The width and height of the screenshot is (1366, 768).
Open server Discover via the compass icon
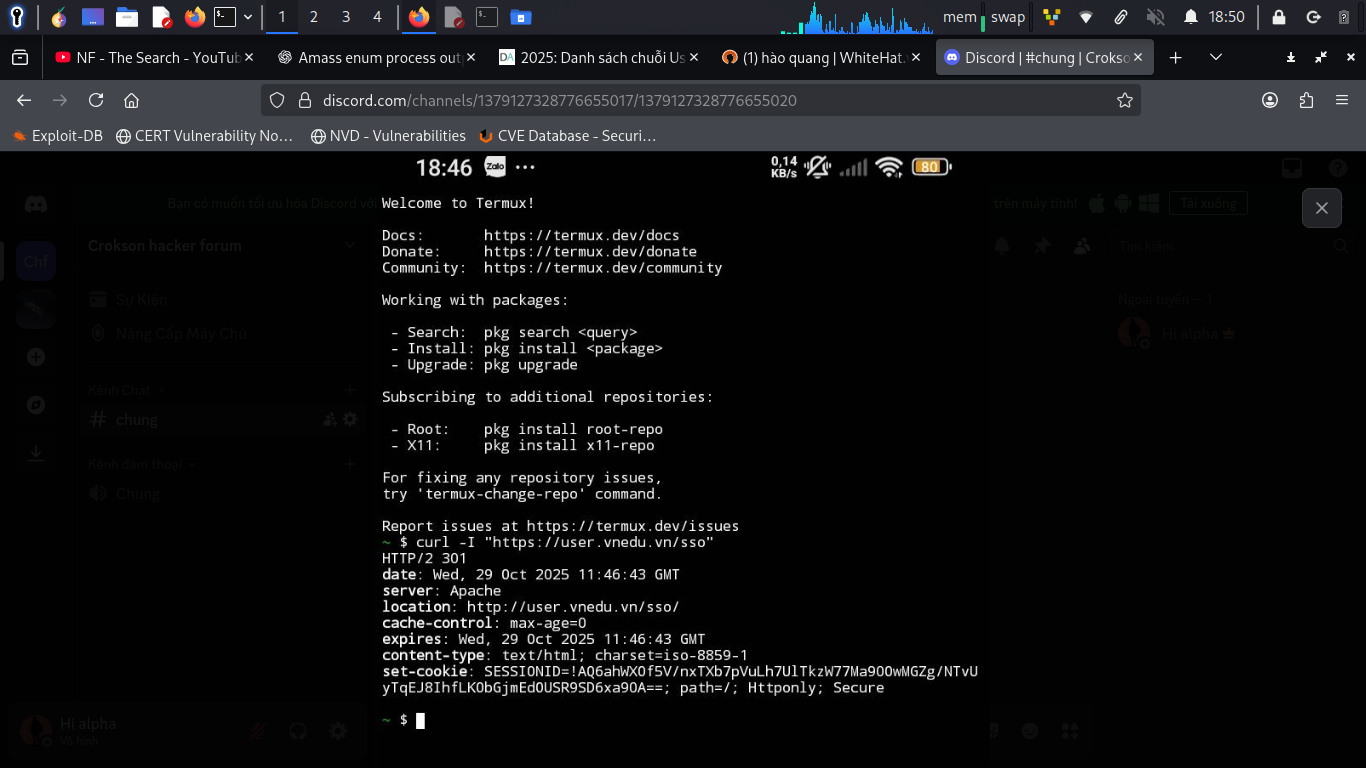(36, 404)
